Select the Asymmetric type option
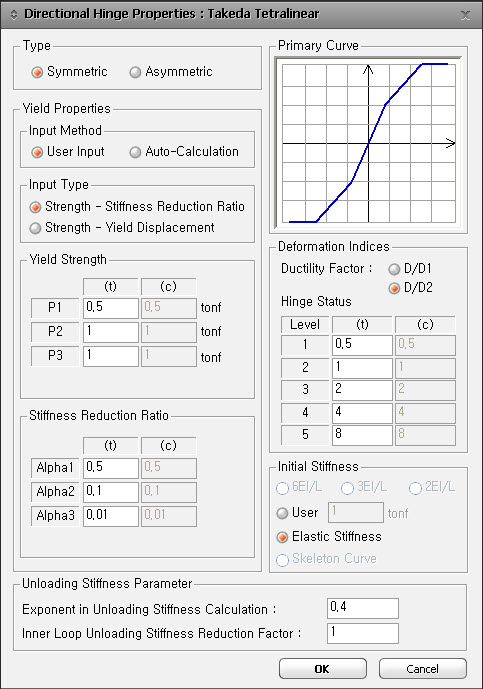Viewport: 483px width, 689px height. point(171,72)
